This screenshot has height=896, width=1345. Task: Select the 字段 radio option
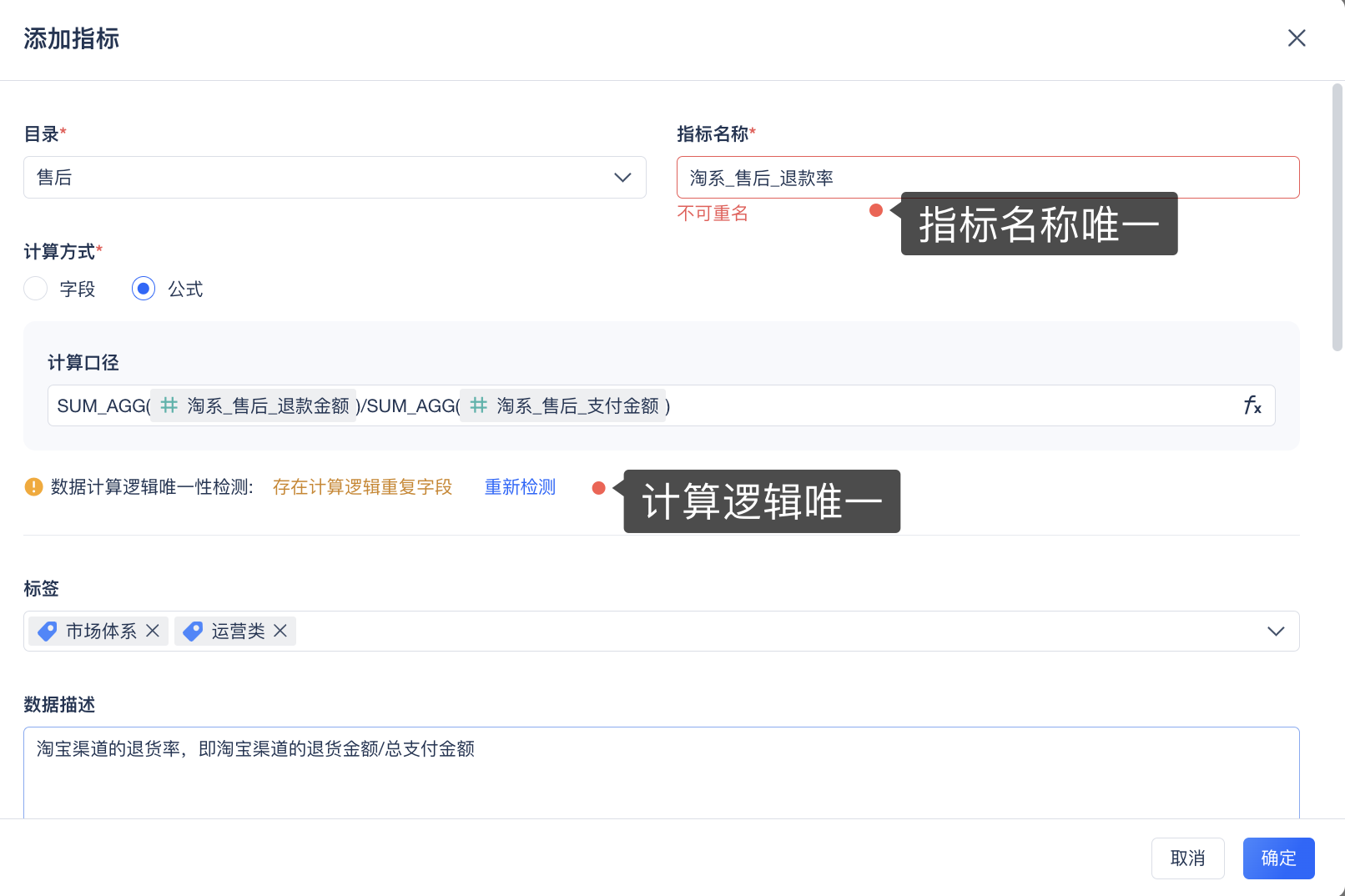pyautogui.click(x=36, y=289)
